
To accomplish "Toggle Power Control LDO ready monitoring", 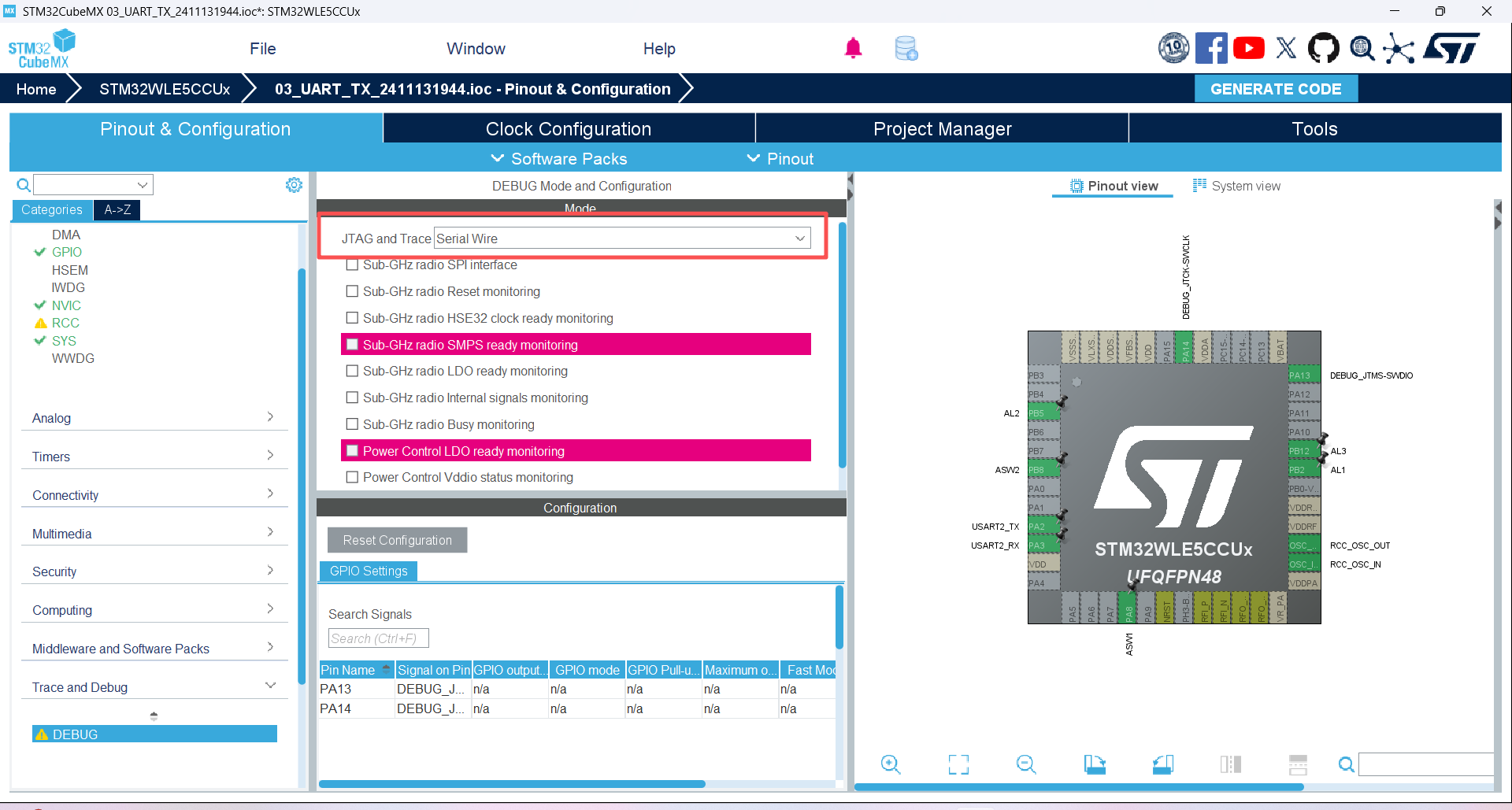I will [x=352, y=451].
